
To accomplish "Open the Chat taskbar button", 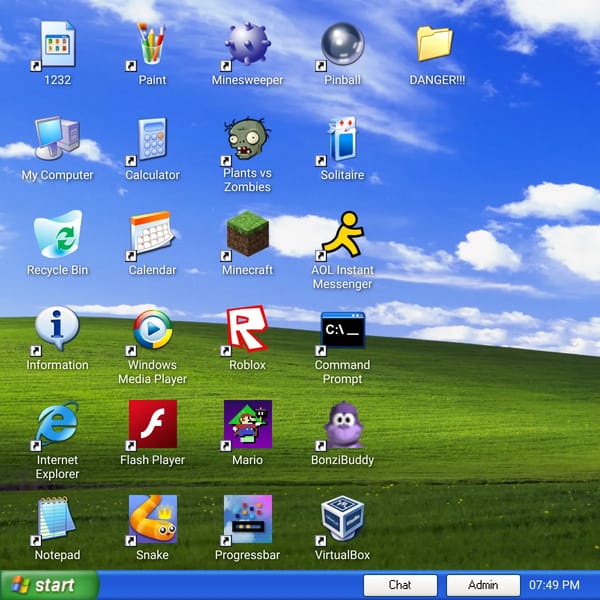I will click(400, 585).
